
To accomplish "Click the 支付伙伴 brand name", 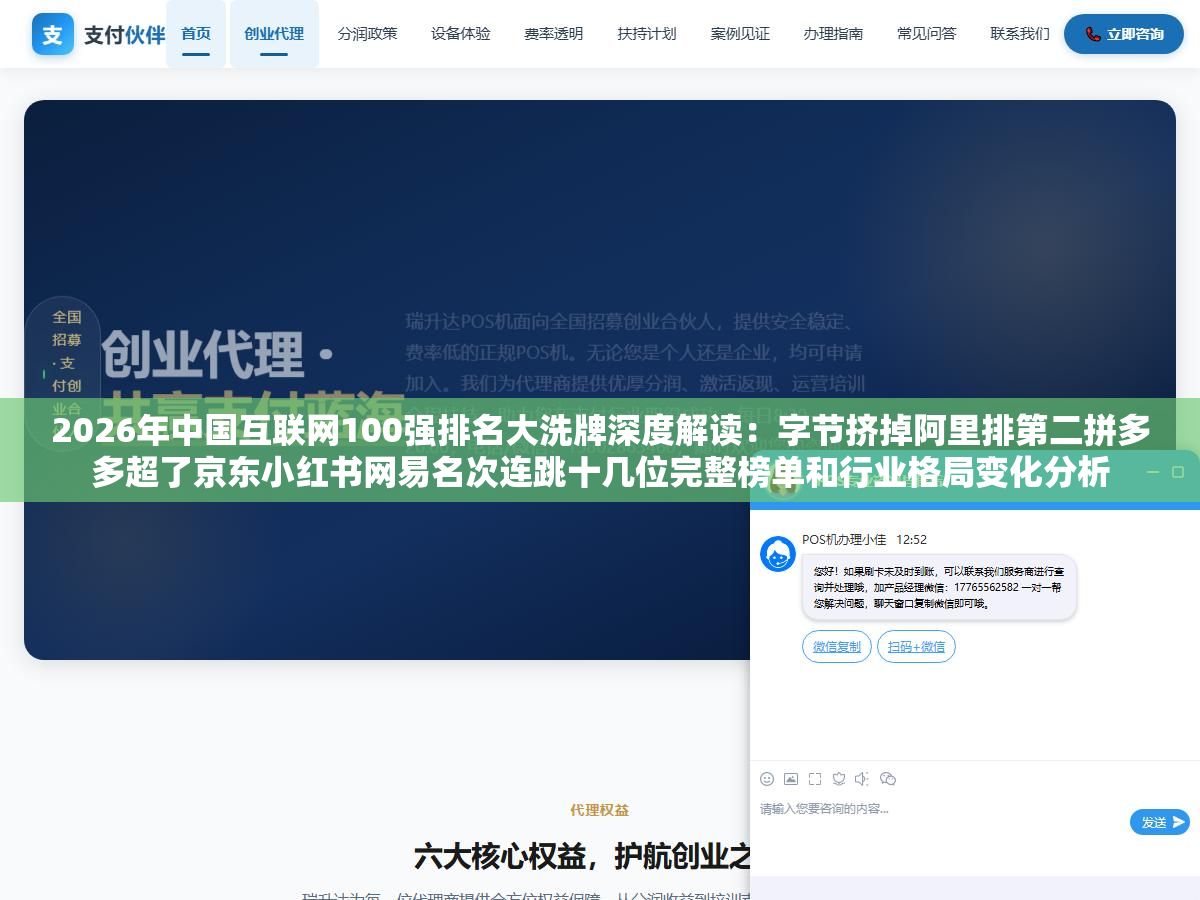I will (125, 35).
